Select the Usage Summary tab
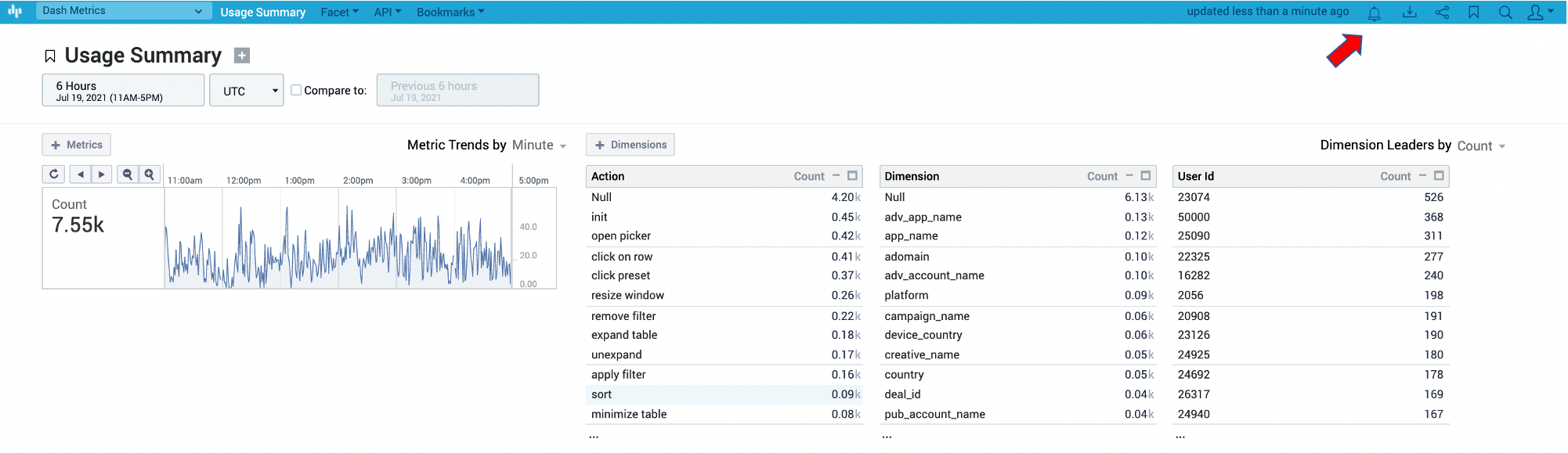This screenshot has height=453, width=1568. tap(263, 13)
